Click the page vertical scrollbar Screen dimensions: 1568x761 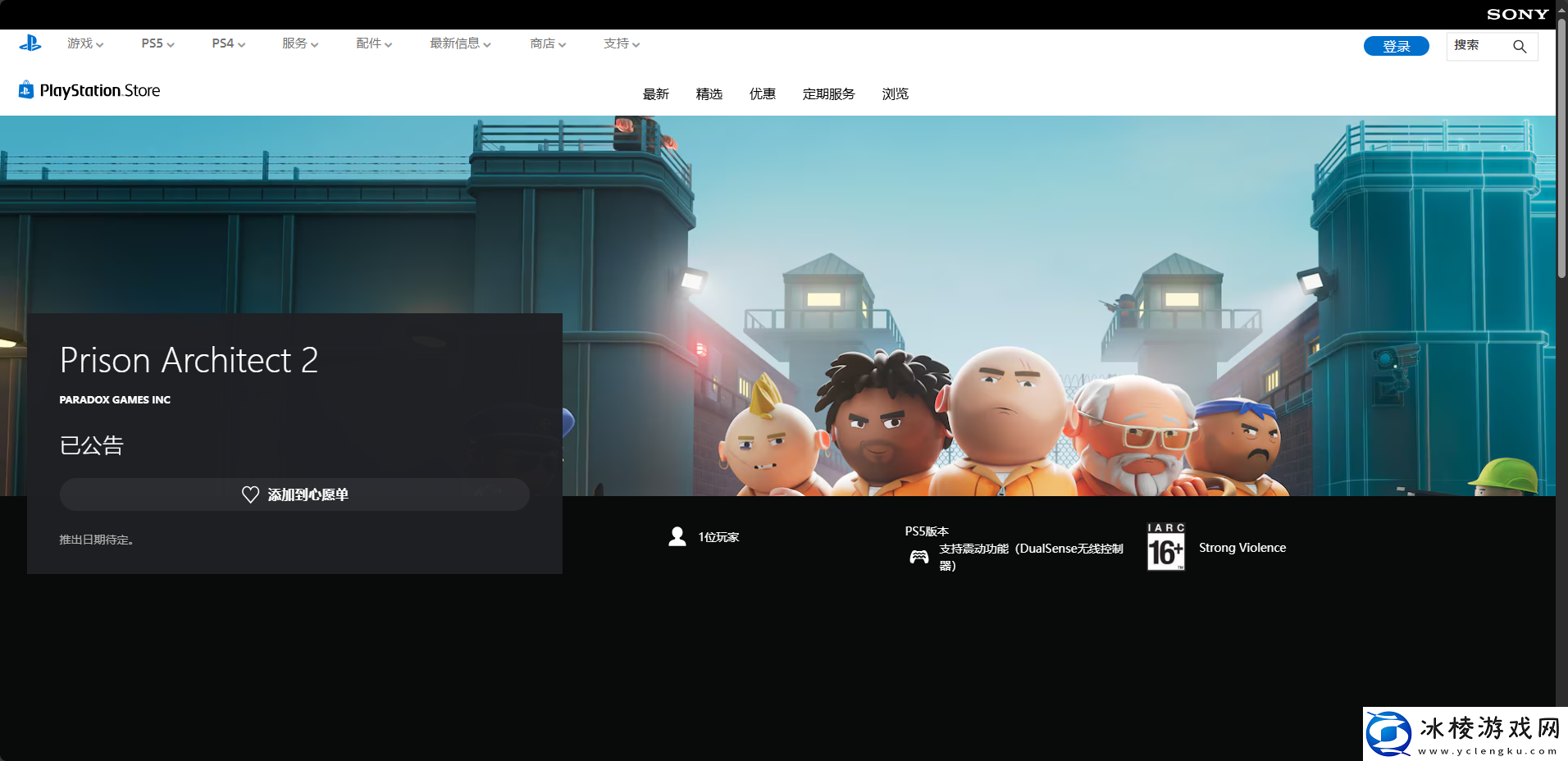click(x=1561, y=148)
